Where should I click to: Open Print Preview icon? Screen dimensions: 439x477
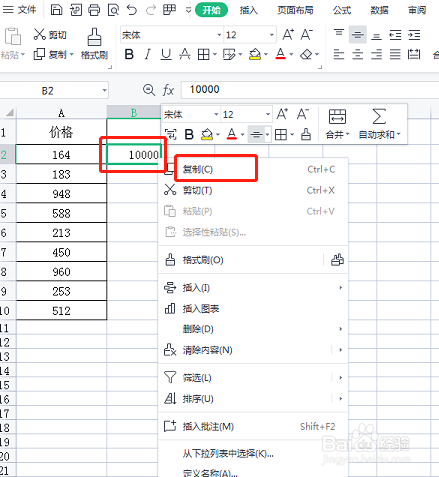click(x=113, y=10)
